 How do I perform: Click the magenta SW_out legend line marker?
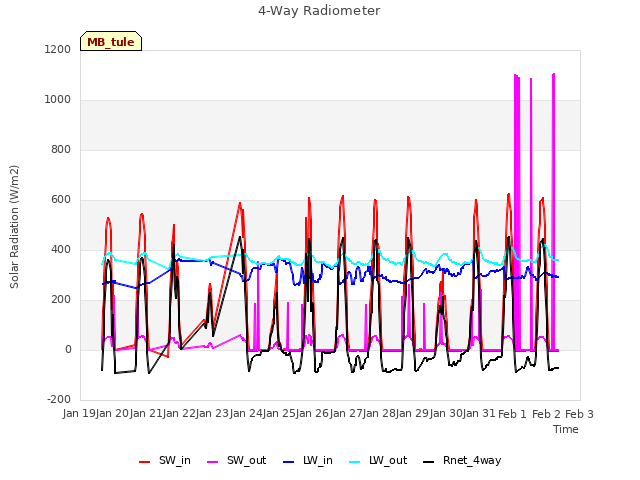pos(213,462)
